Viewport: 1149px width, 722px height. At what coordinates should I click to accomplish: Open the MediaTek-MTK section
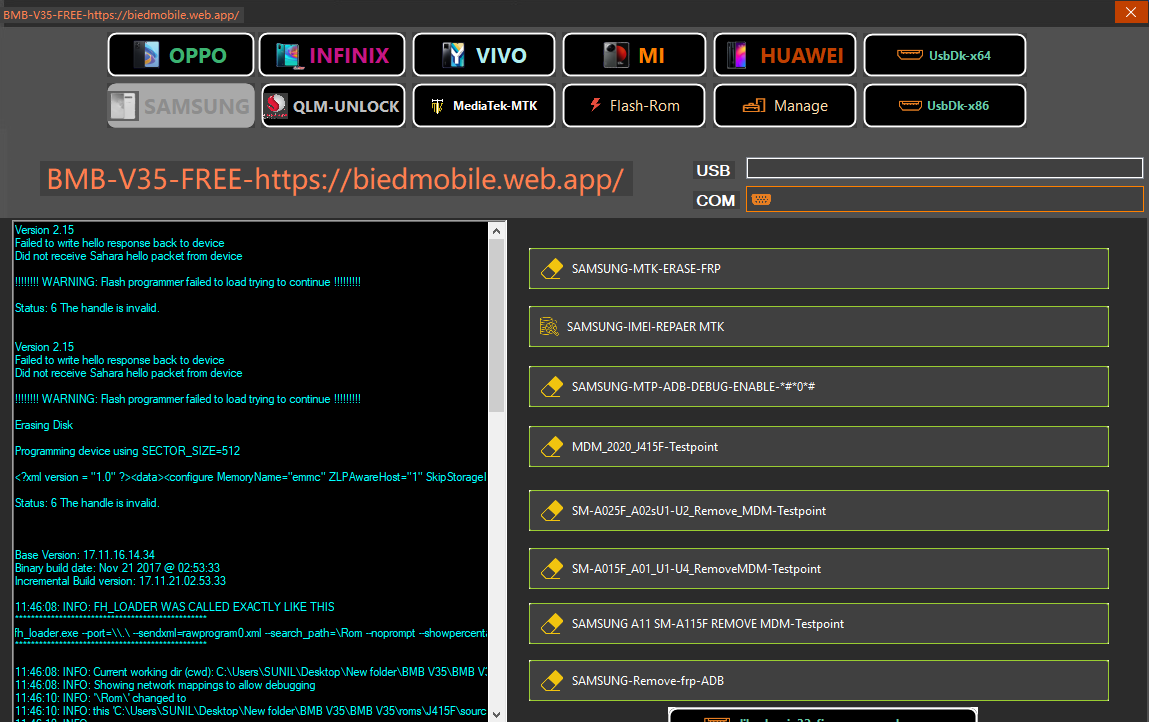click(x=484, y=106)
